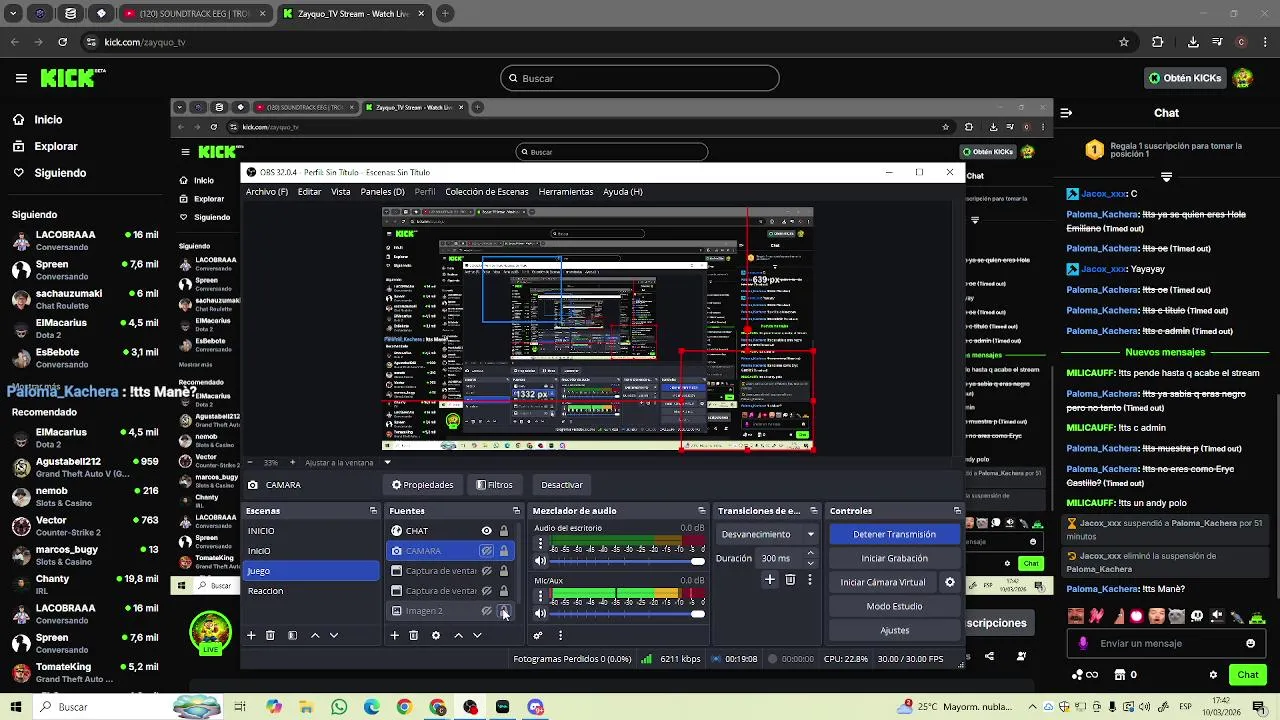1280x720 pixels.
Task: Open the user avatar next to Obtén KICKs
Action: 1242,78
